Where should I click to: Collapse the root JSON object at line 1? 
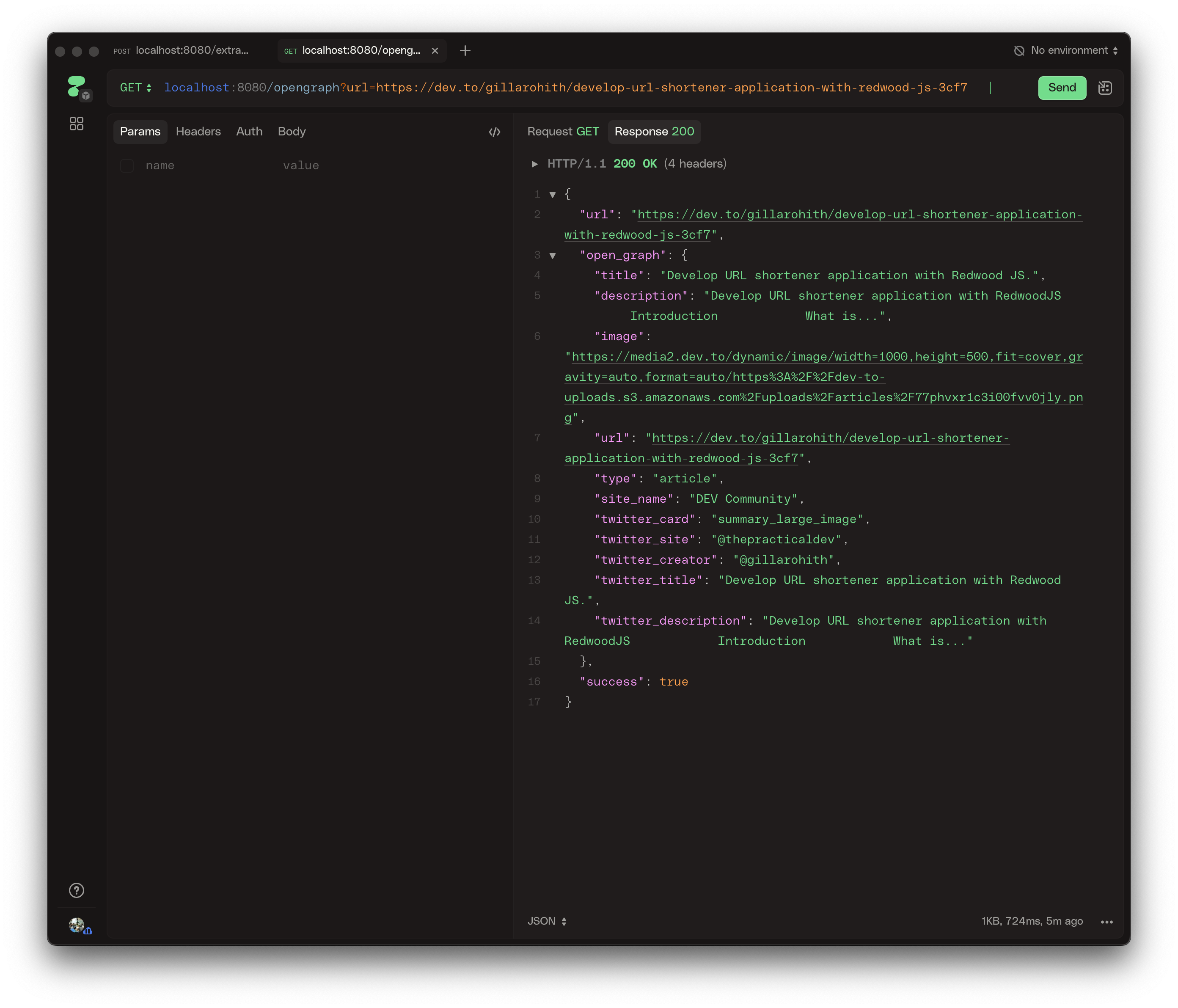pos(552,194)
